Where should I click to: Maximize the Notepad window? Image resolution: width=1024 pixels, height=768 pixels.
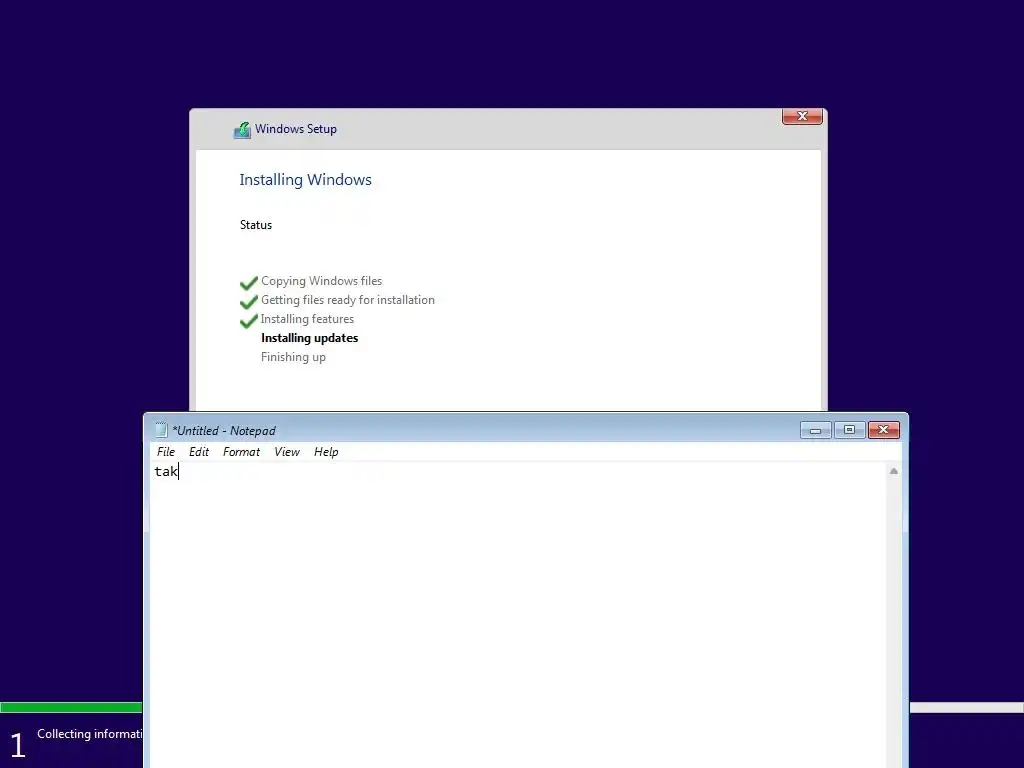pyautogui.click(x=850, y=430)
